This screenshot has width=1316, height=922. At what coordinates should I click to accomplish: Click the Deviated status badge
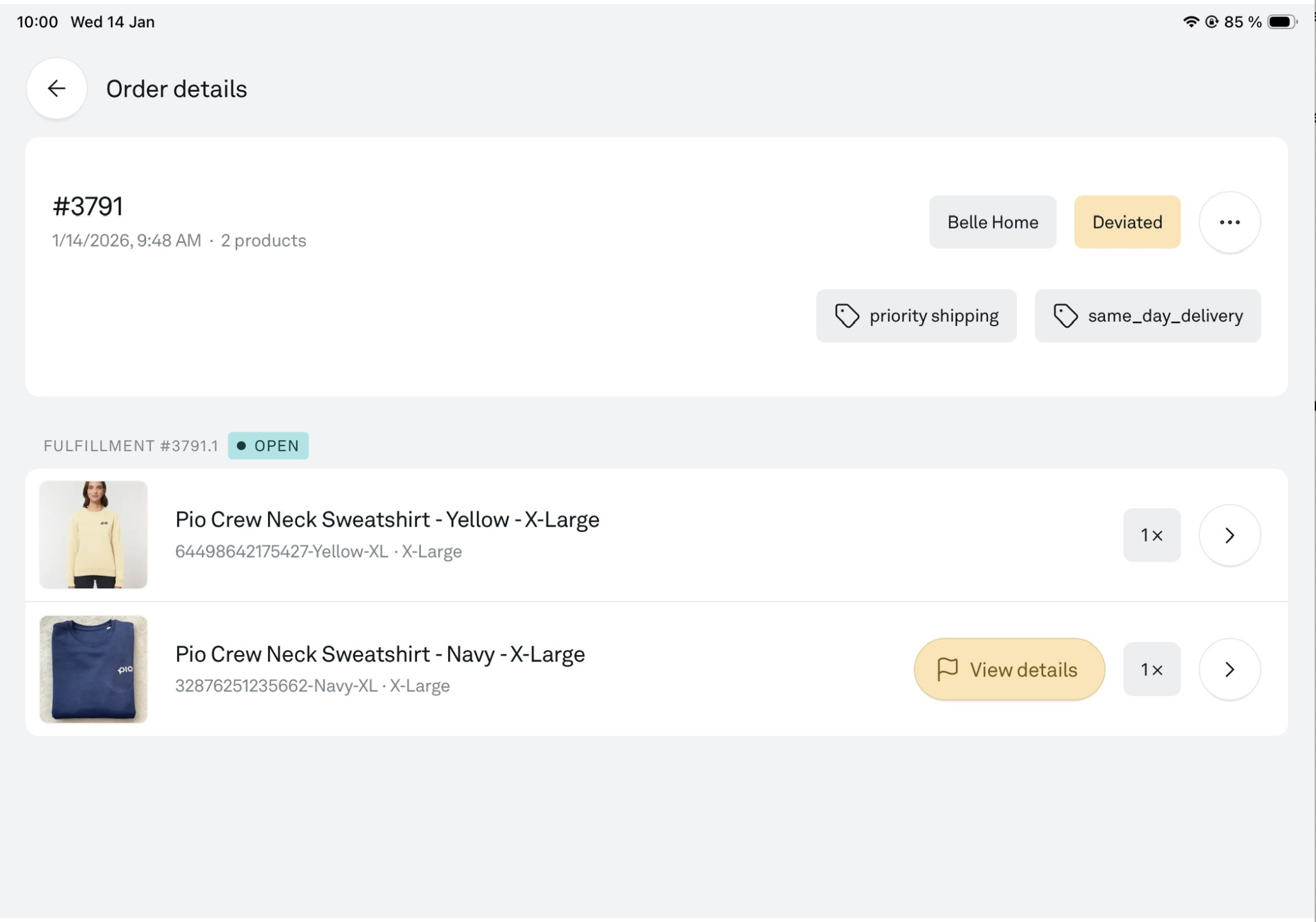pos(1126,223)
